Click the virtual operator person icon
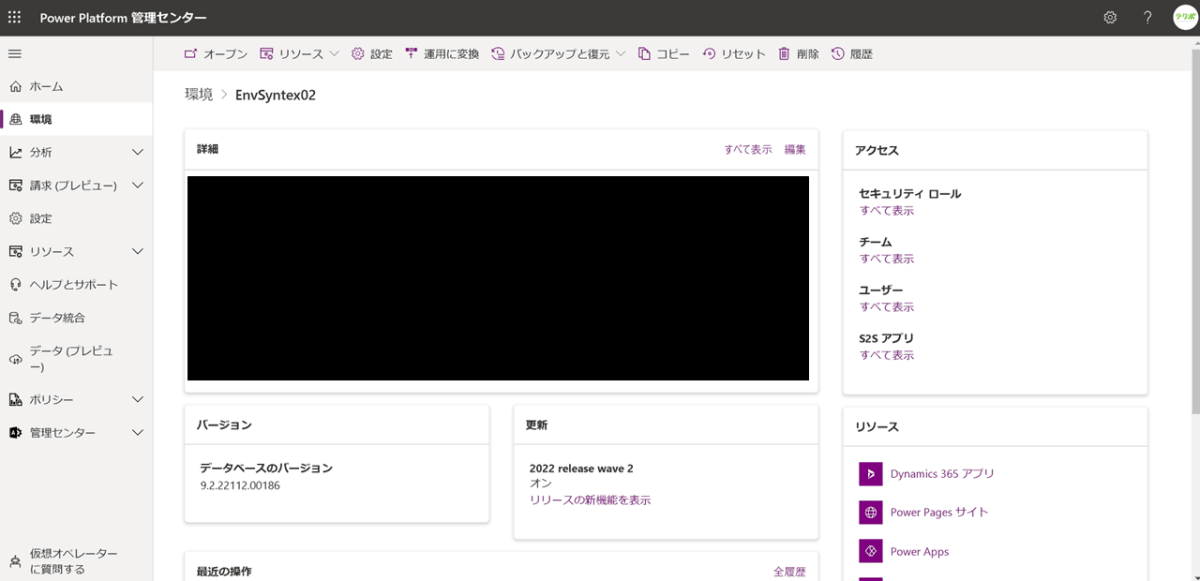1200x581 pixels. [x=15, y=561]
